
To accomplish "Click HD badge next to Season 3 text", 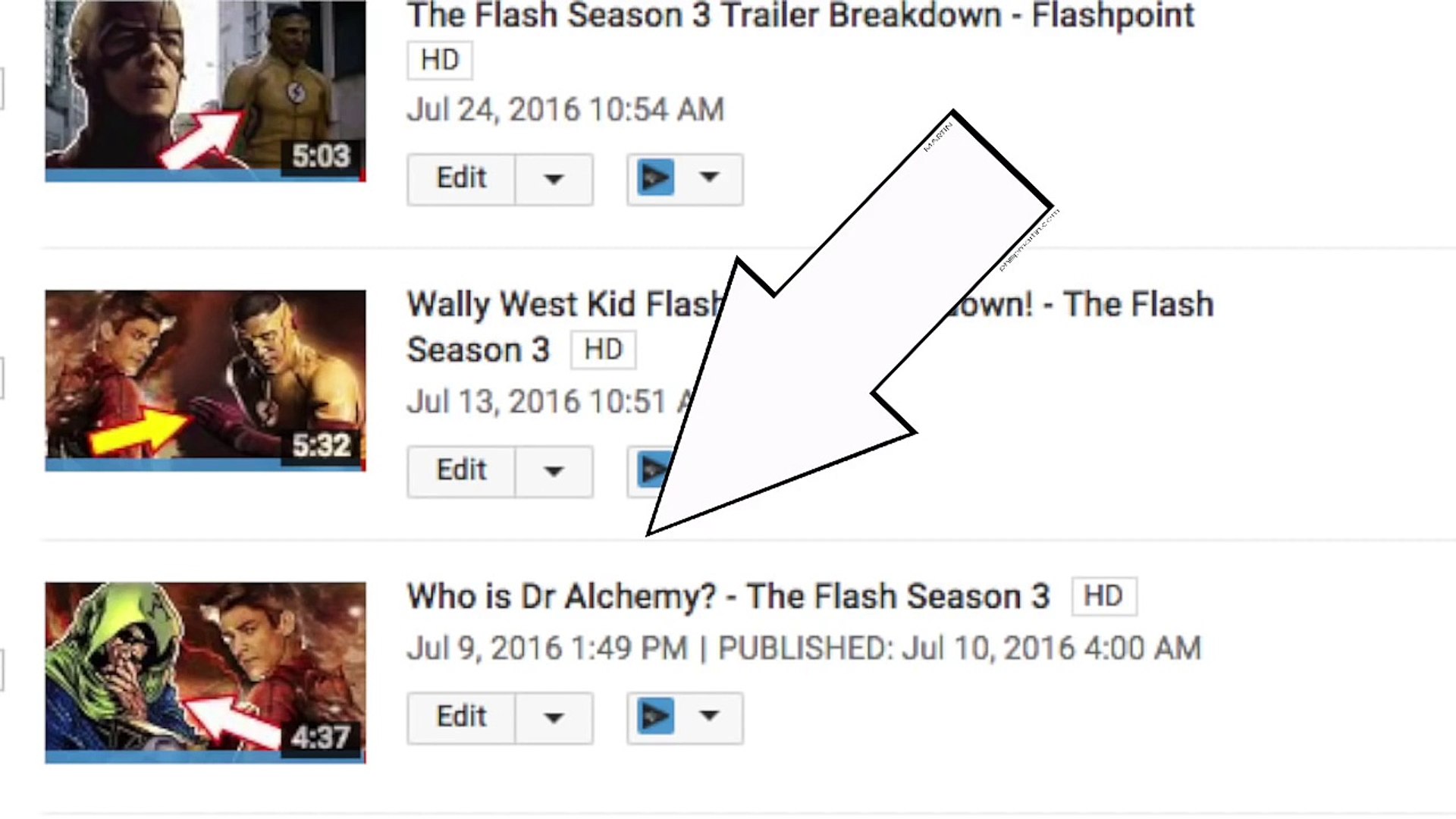I will (x=604, y=350).
